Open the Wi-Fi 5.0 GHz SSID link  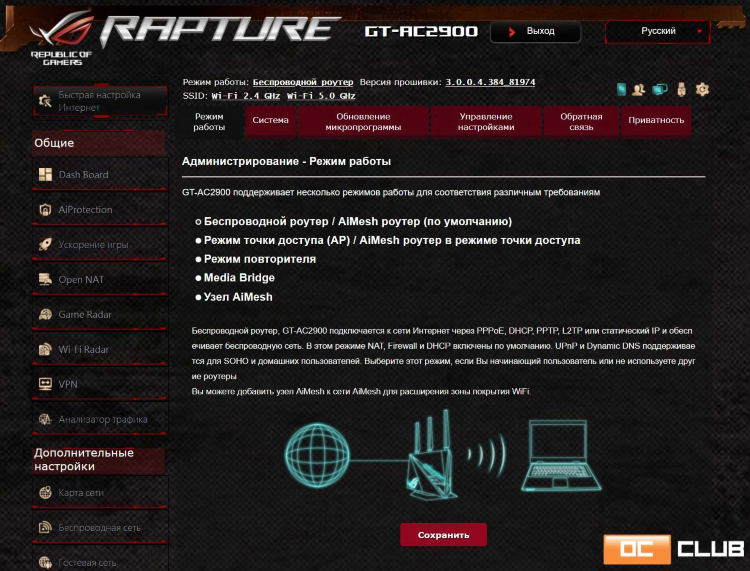click(x=321, y=96)
